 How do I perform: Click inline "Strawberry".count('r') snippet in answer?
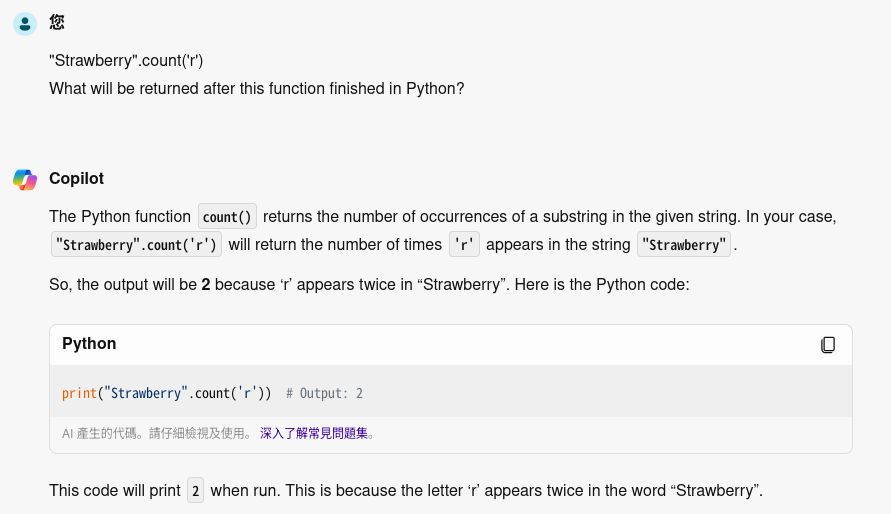137,245
